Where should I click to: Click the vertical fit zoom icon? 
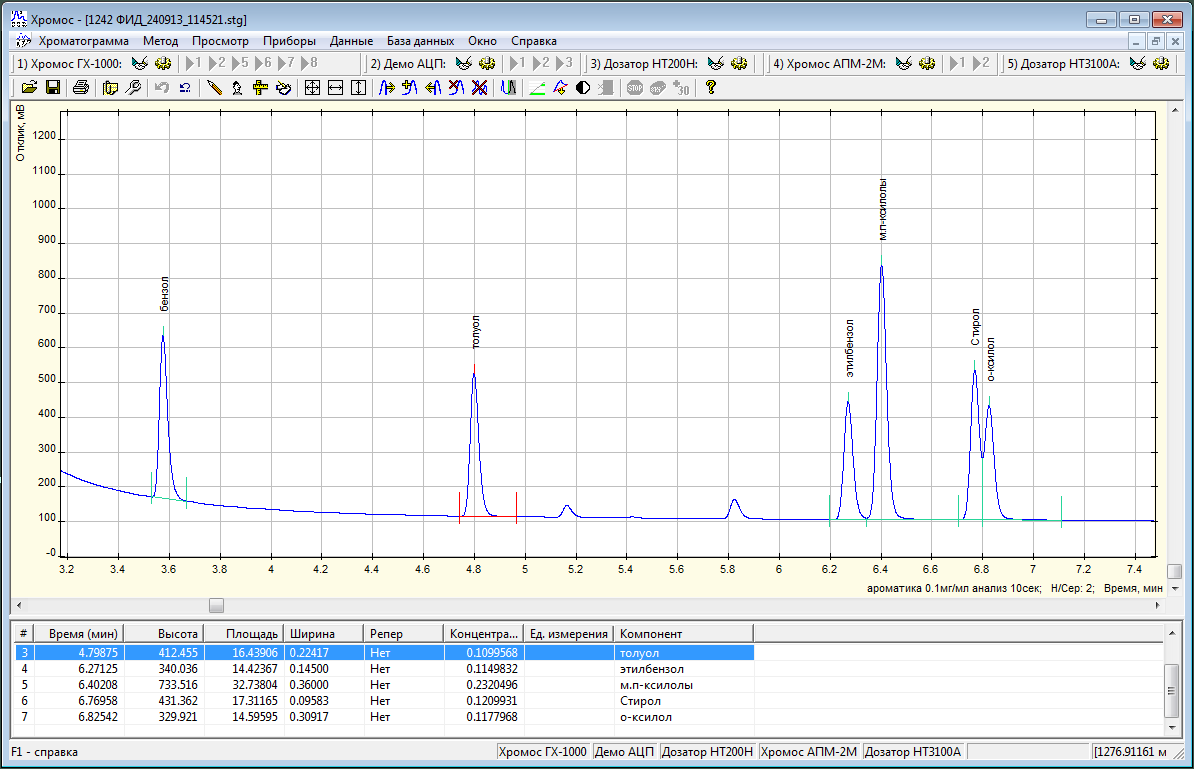(358, 88)
